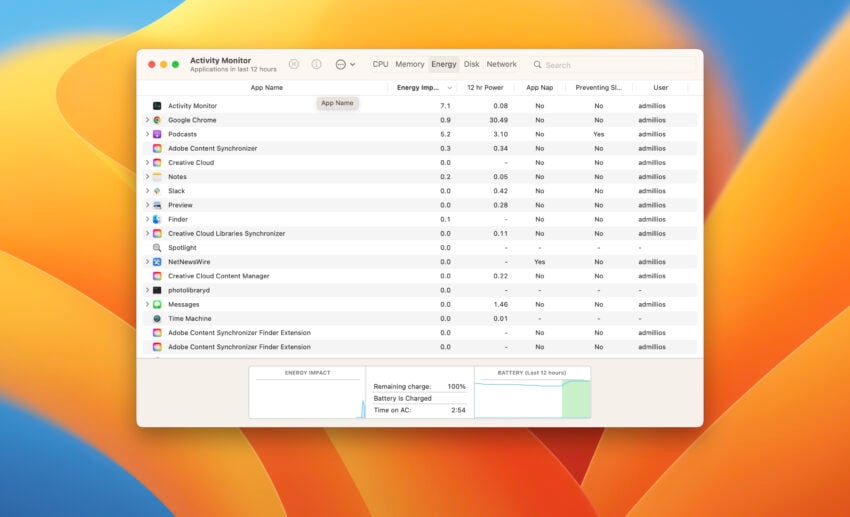This screenshot has width=850, height=517.
Task: Sort by App Nap column
Action: pos(539,87)
